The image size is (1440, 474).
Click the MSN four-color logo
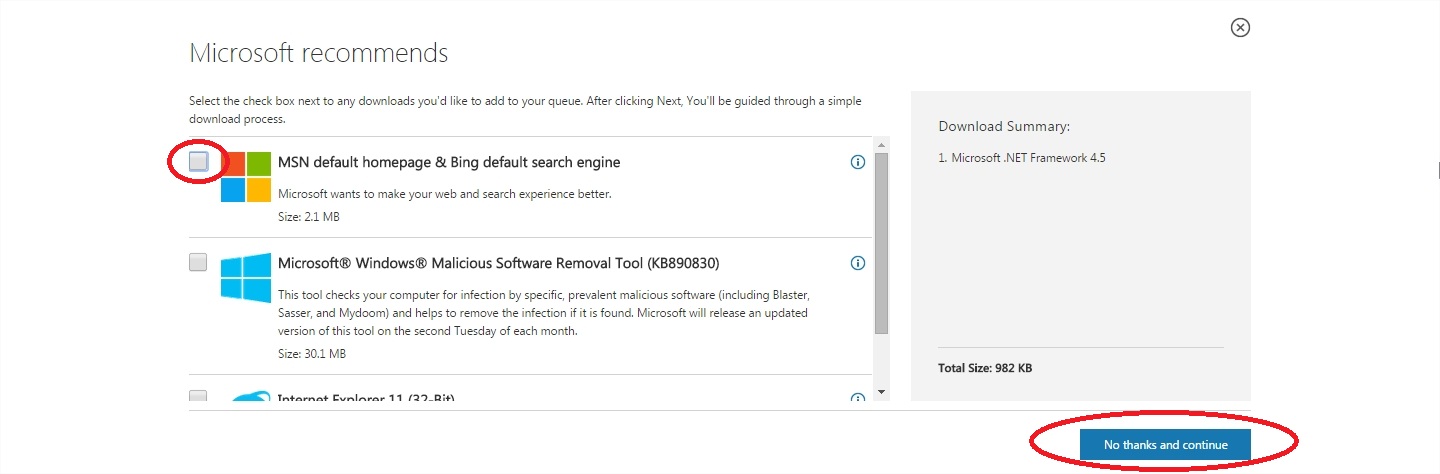(x=246, y=177)
